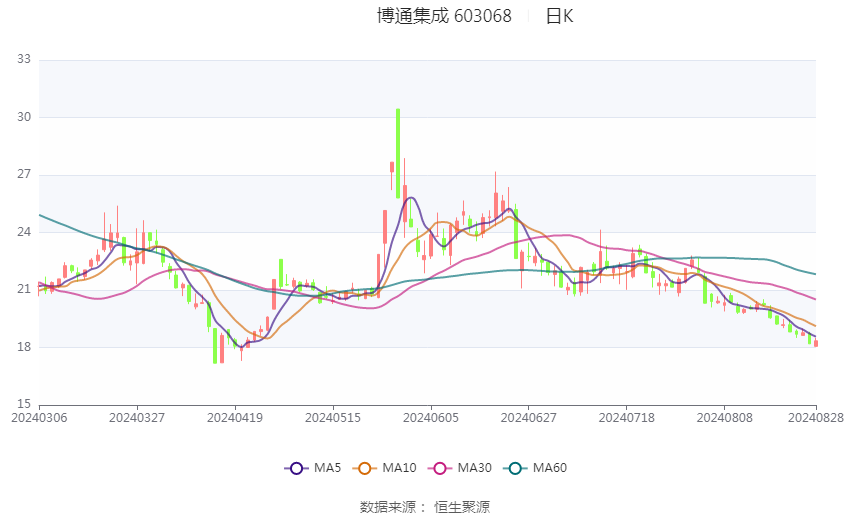The height and width of the screenshot is (517, 850).
Task: Click the 日K label in title
Action: coord(559,16)
